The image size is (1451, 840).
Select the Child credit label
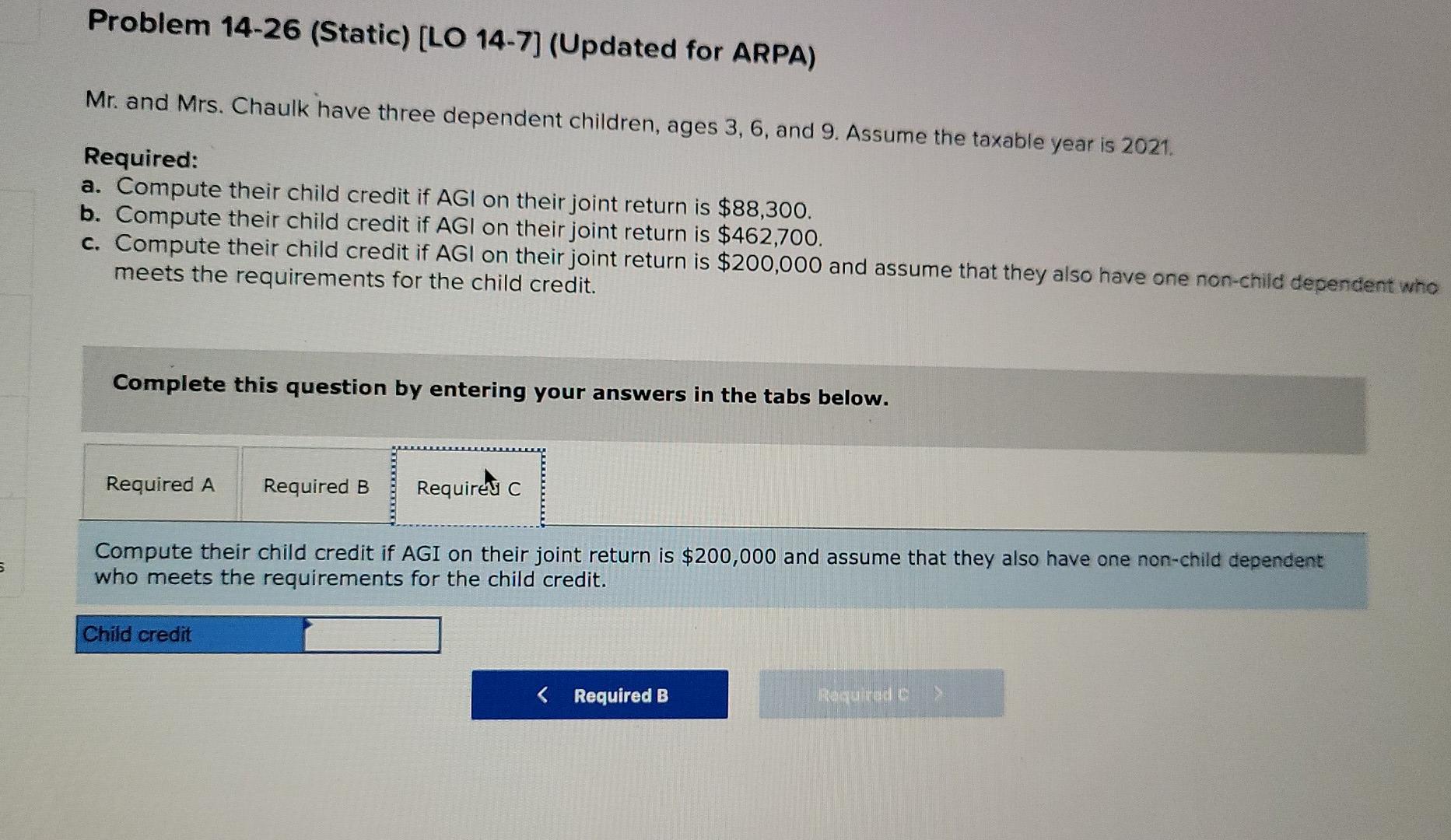pos(136,635)
